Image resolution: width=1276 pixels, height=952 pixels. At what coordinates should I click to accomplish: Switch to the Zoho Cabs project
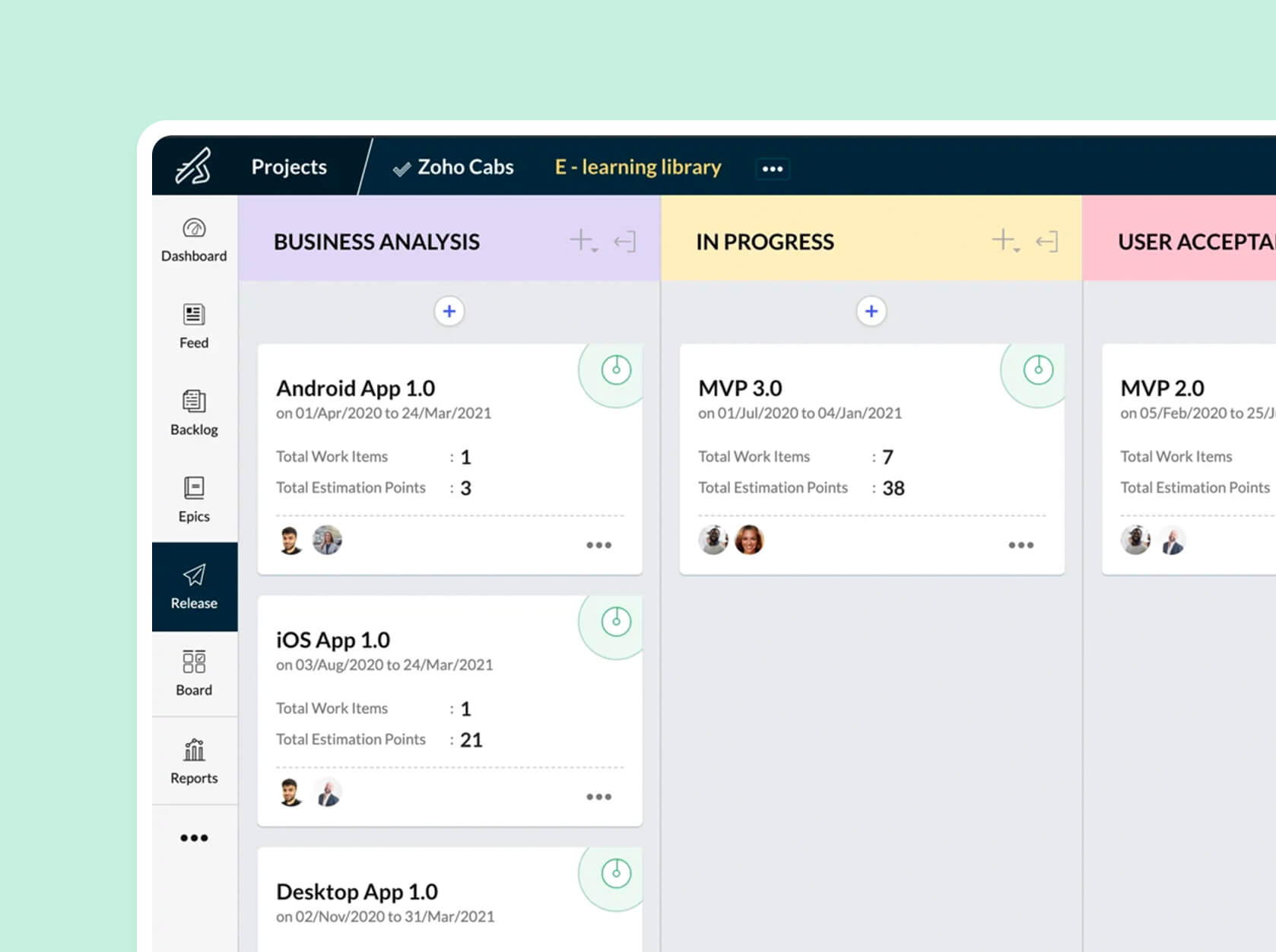(465, 167)
